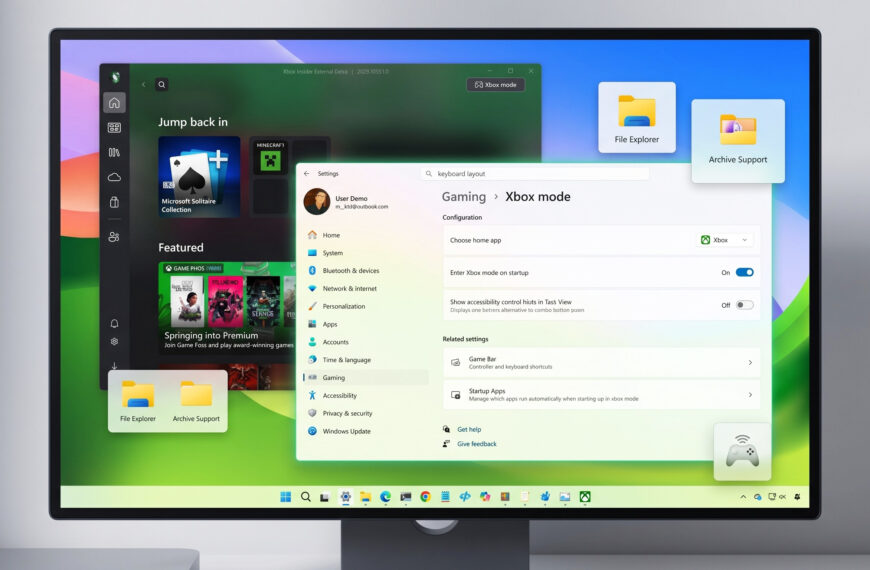
Task: Select Home in Settings navigation
Action: 366,235
